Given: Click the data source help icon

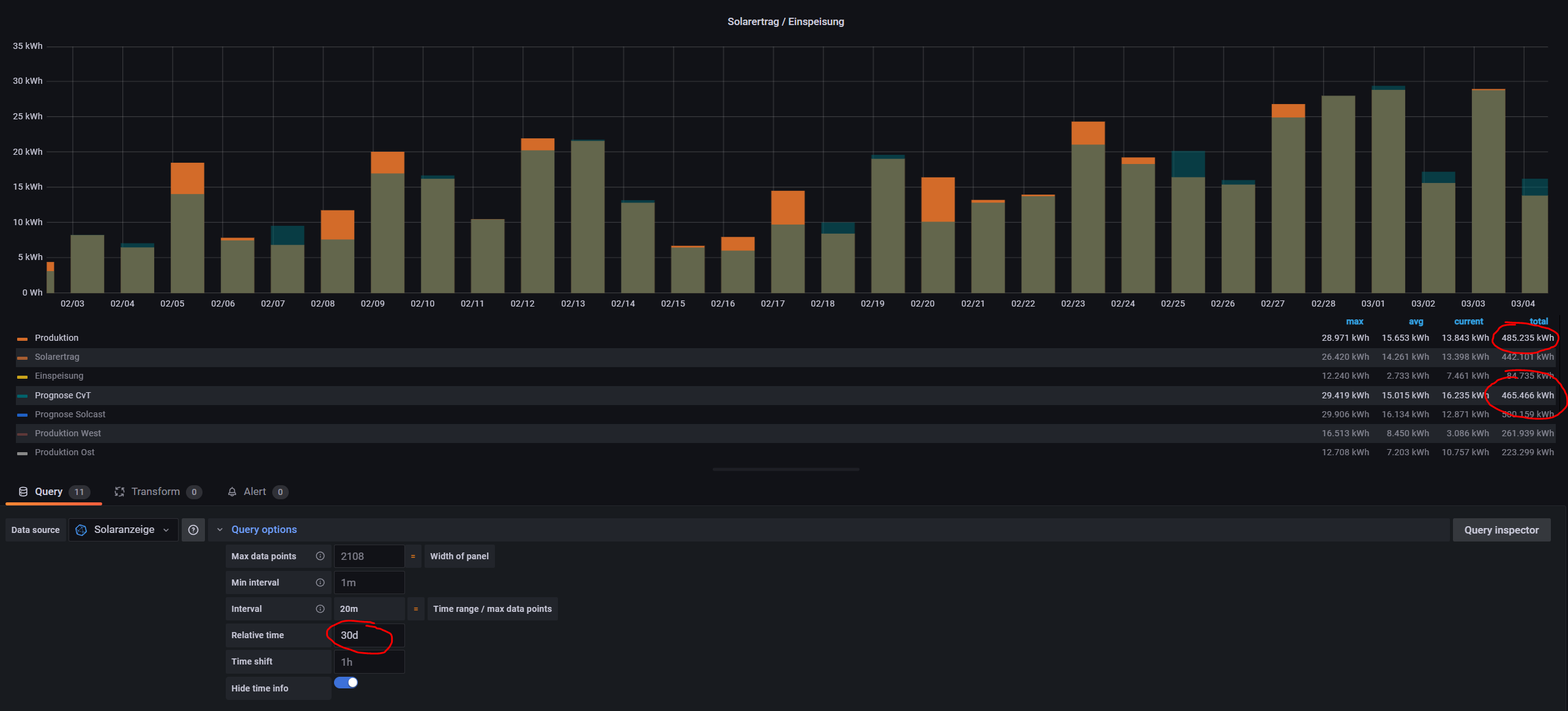Looking at the screenshot, I should coord(193,530).
